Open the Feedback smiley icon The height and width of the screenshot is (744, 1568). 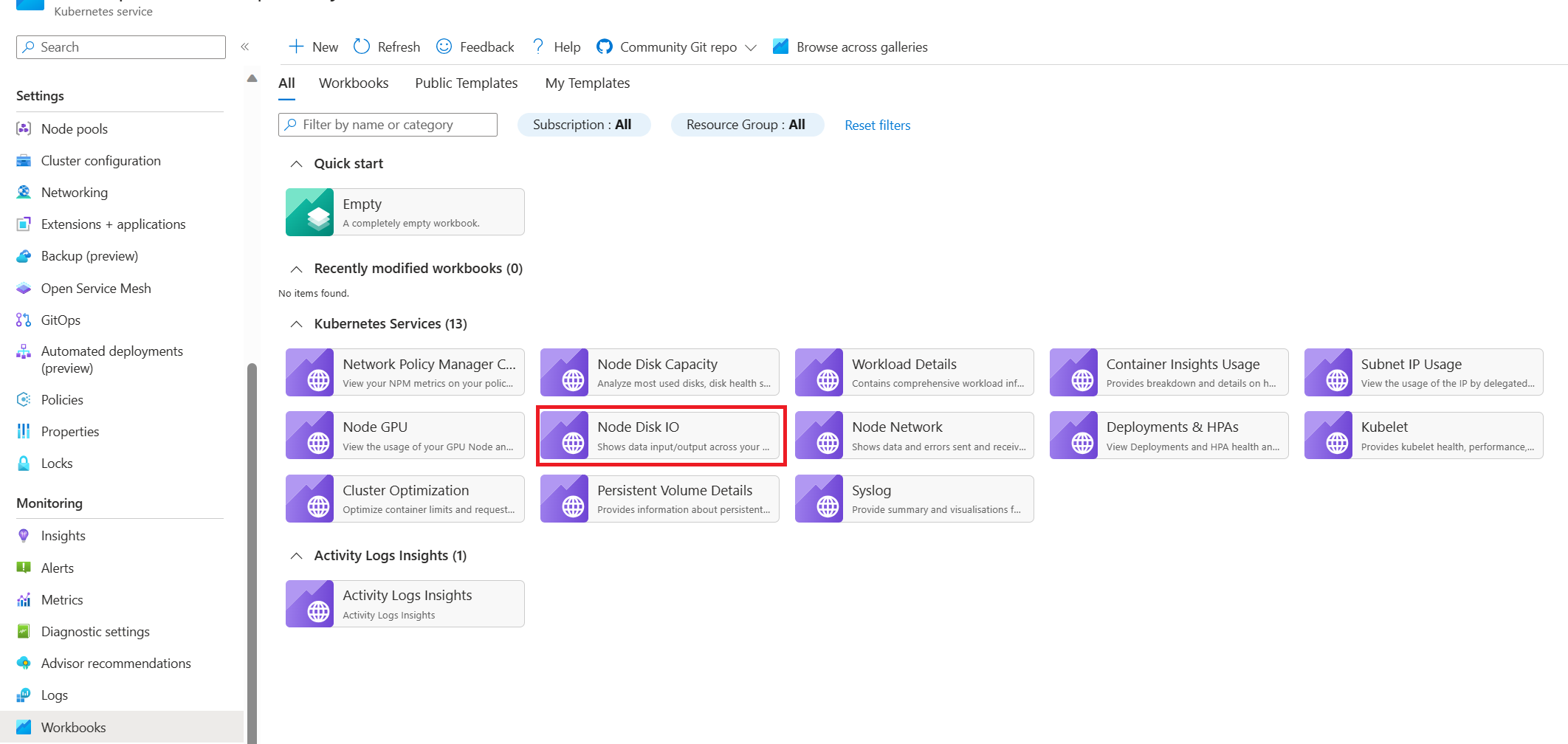coord(444,46)
